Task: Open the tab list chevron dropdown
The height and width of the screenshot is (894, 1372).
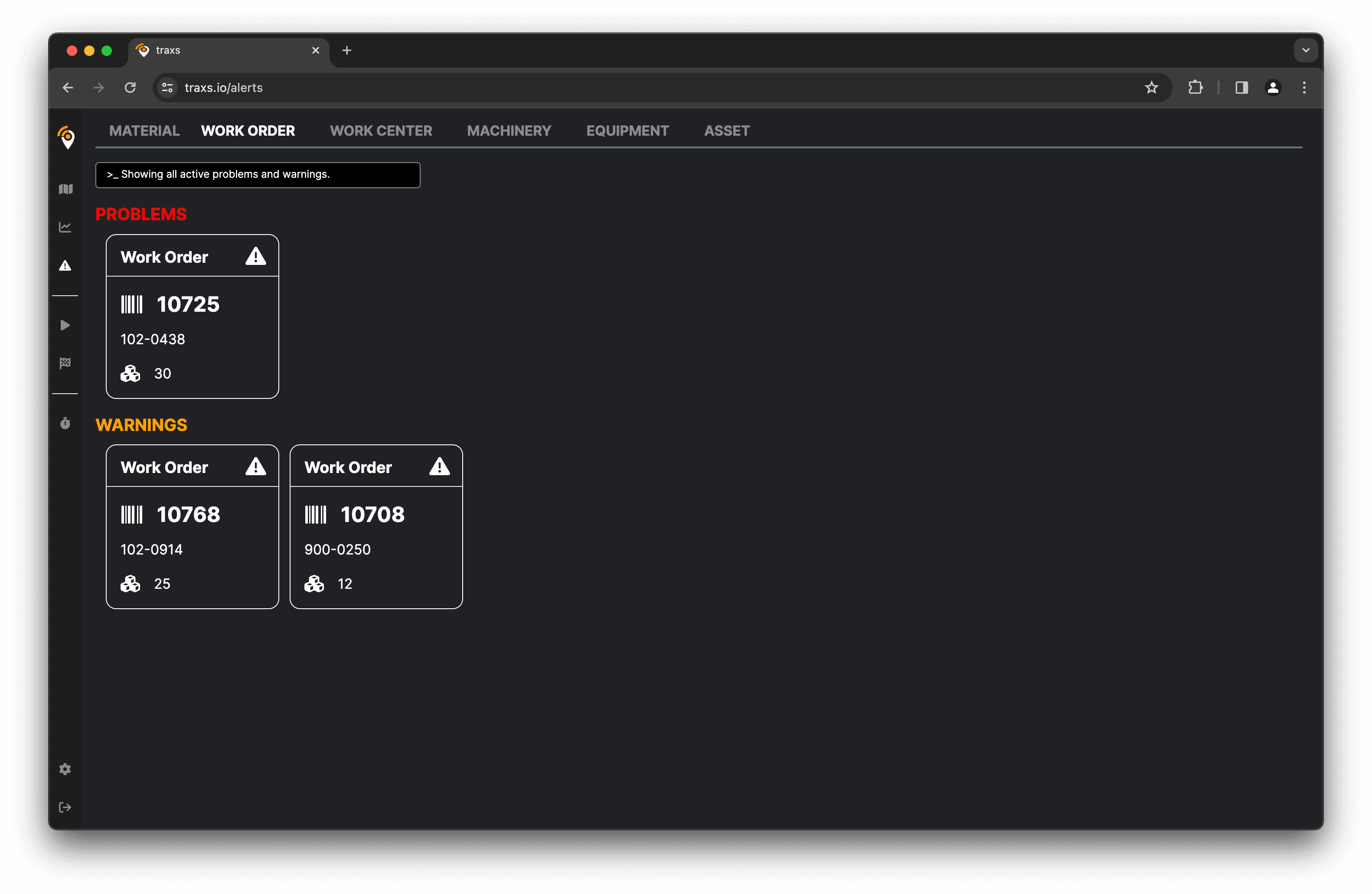Action: point(1305,50)
